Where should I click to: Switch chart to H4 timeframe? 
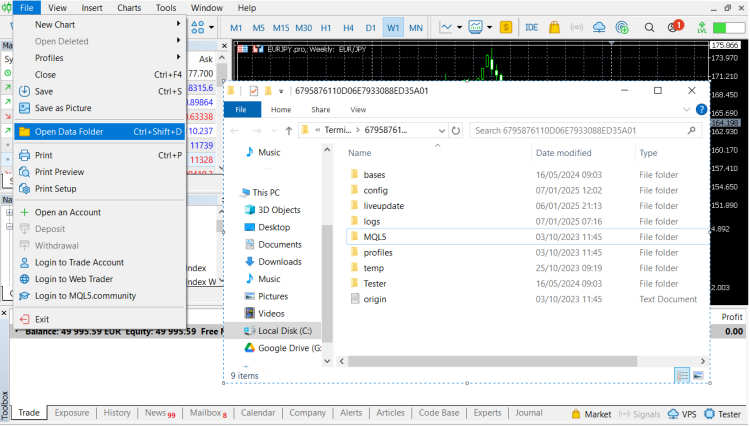(348, 27)
